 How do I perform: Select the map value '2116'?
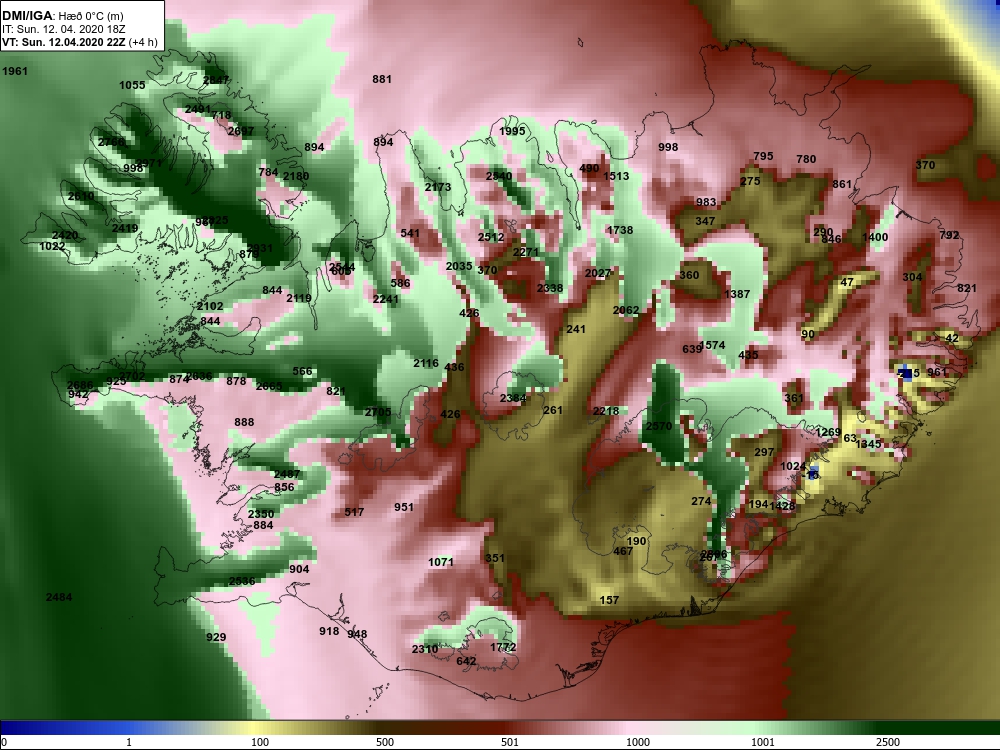(426, 363)
